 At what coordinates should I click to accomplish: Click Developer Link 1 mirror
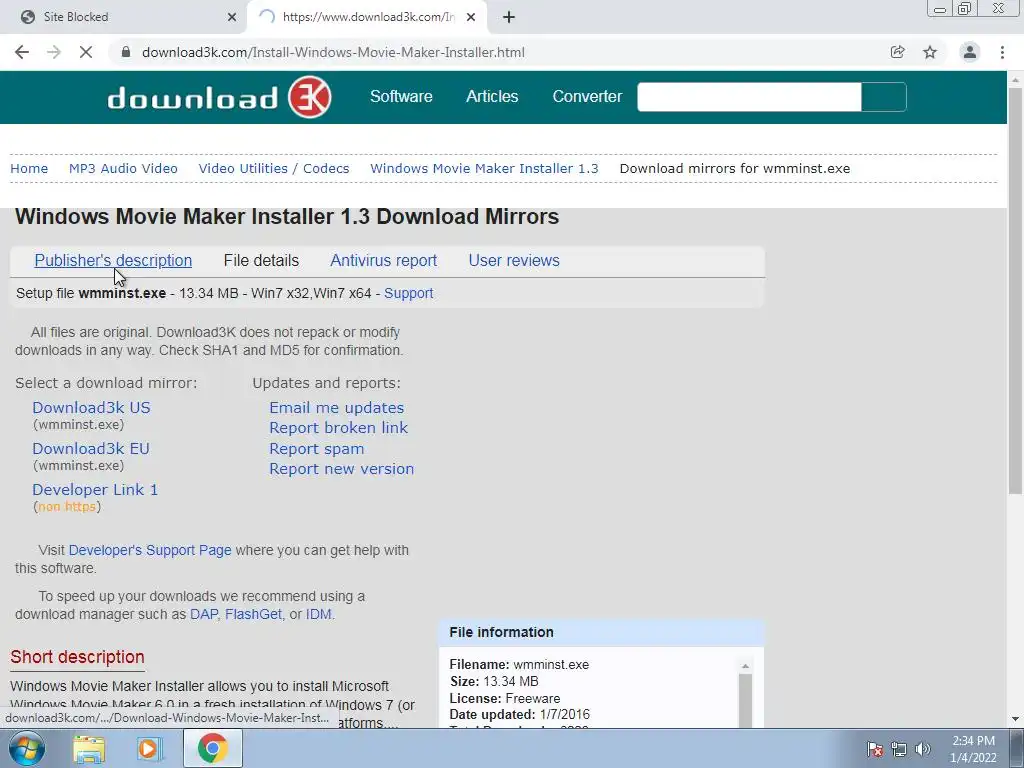click(95, 490)
